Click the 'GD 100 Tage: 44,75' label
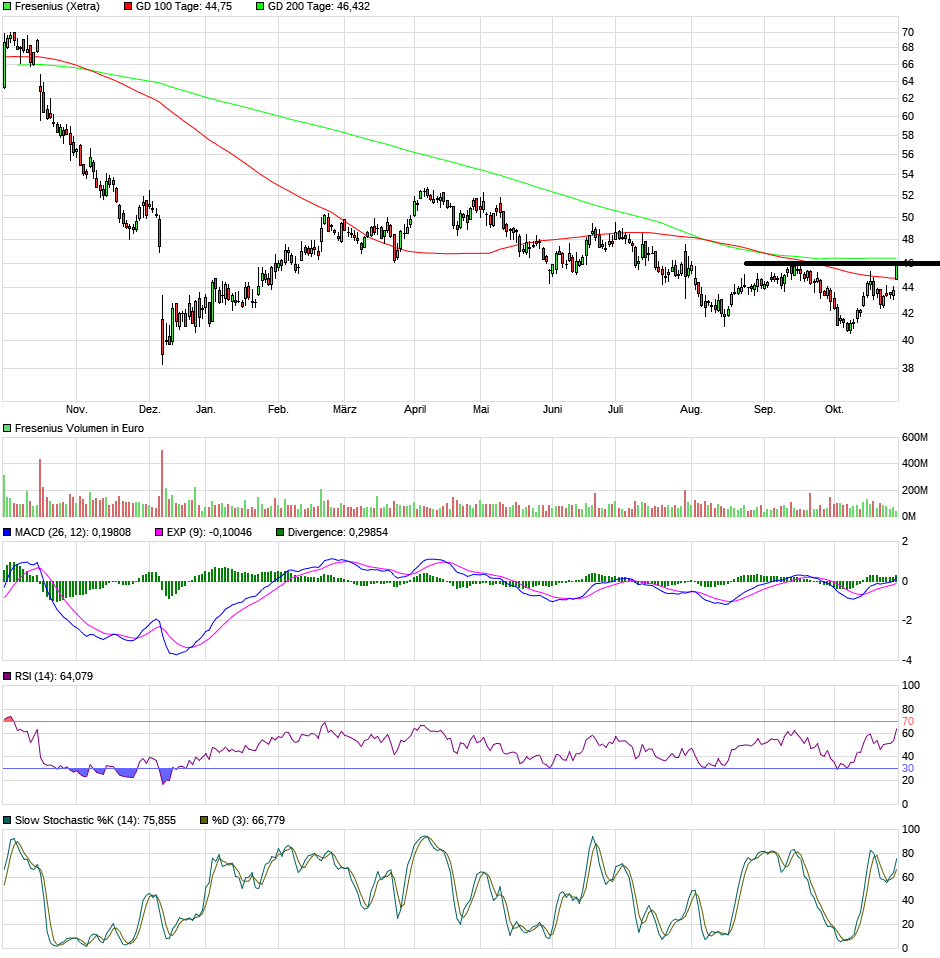The image size is (940, 958). [184, 6]
